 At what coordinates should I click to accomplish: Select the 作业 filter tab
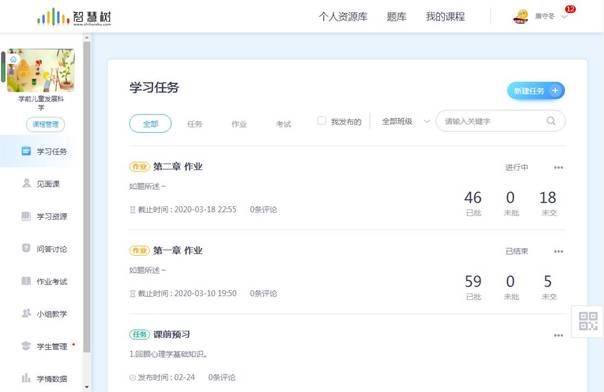[239, 124]
